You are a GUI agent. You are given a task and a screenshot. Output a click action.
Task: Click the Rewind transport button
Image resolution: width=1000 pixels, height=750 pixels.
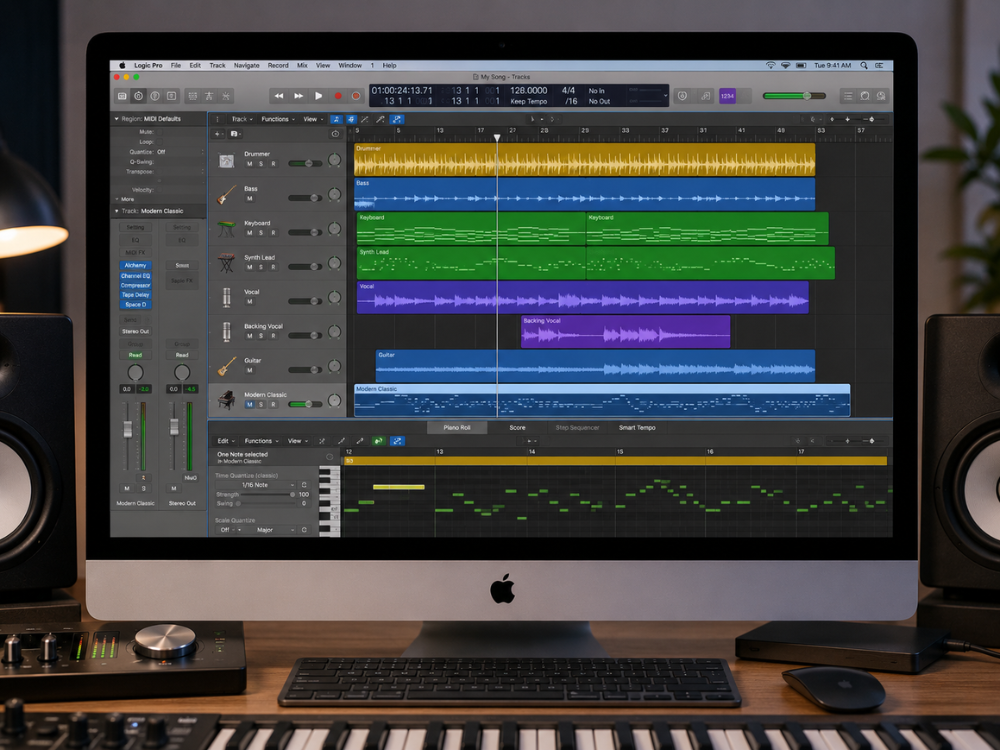pos(279,96)
